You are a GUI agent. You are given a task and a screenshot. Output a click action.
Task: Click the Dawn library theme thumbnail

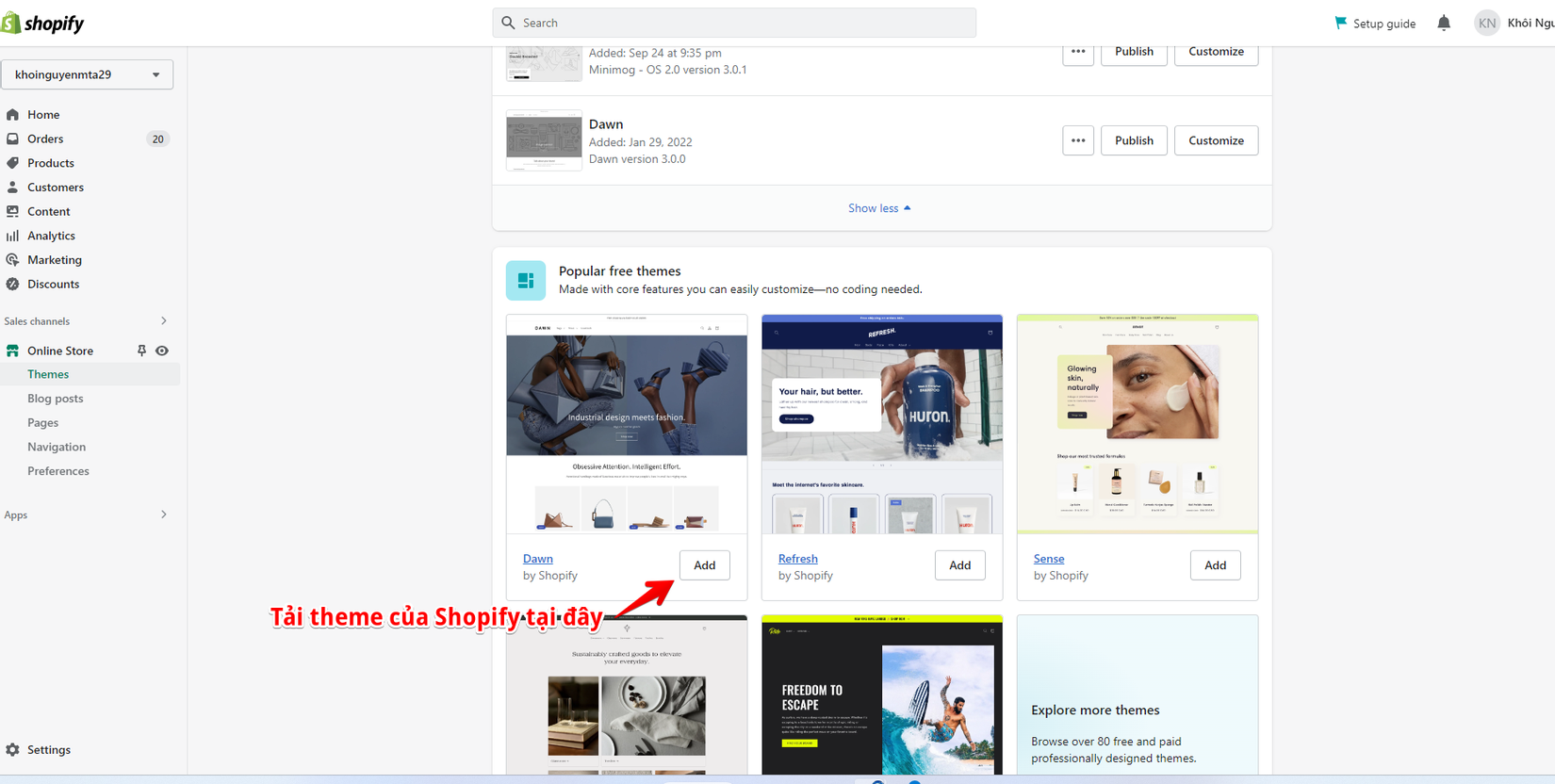click(x=544, y=140)
